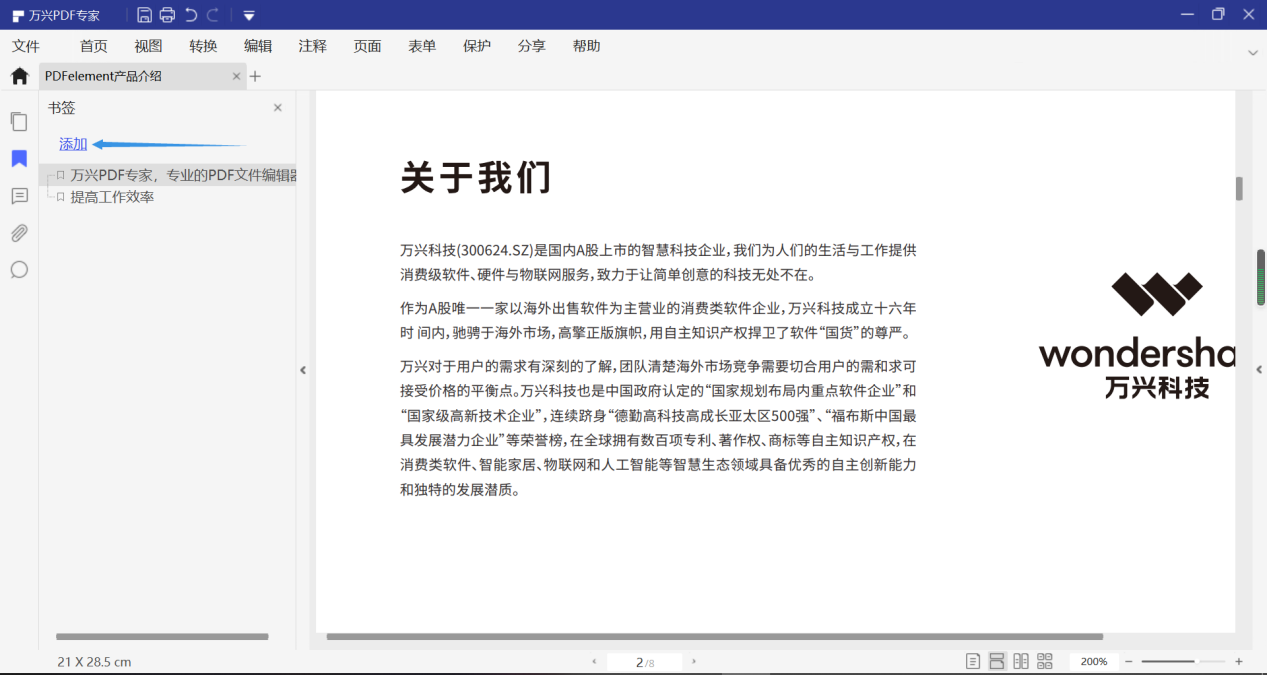Click the page number input field
The width and height of the screenshot is (1267, 675).
(x=644, y=662)
